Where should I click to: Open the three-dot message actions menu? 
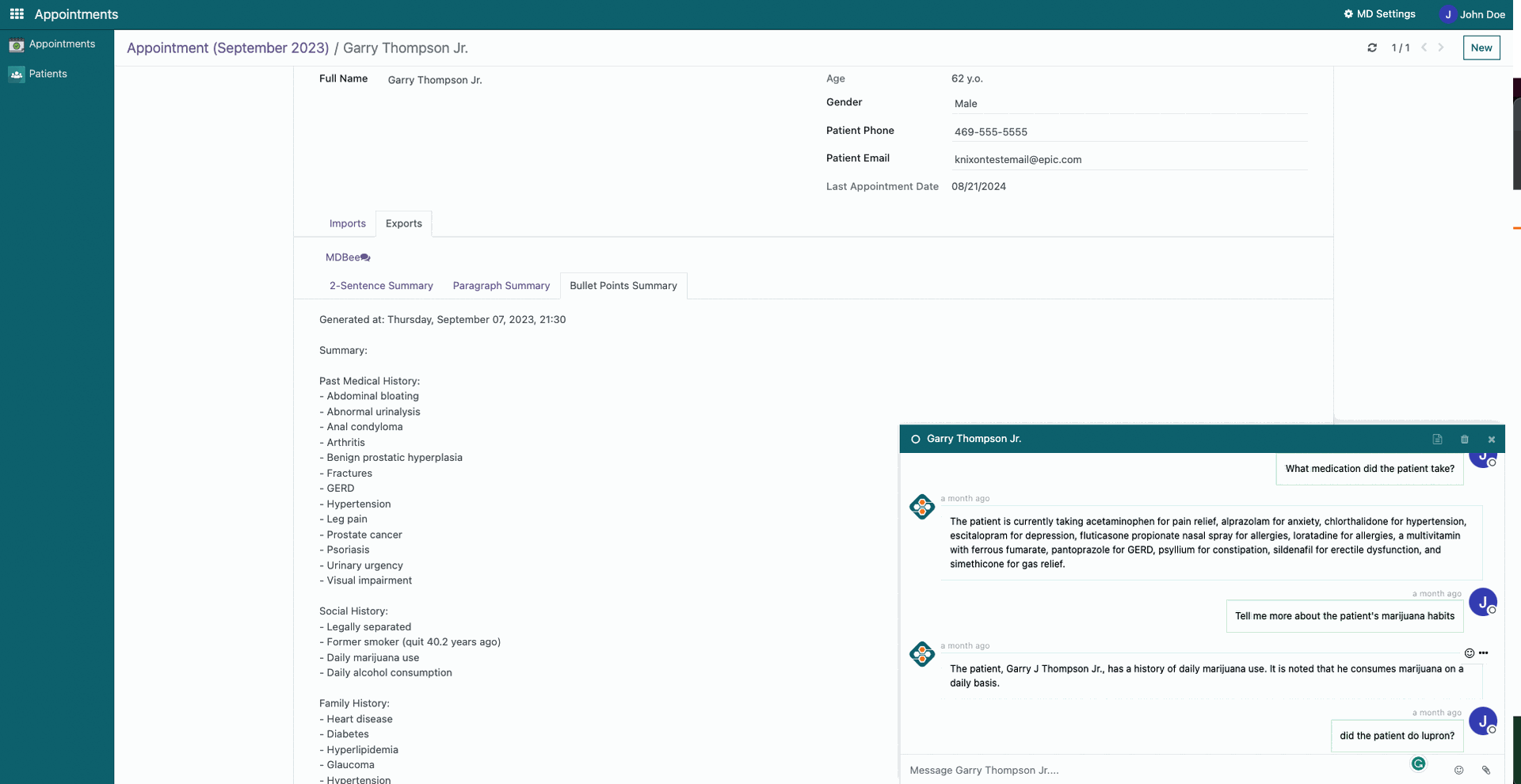click(1484, 653)
